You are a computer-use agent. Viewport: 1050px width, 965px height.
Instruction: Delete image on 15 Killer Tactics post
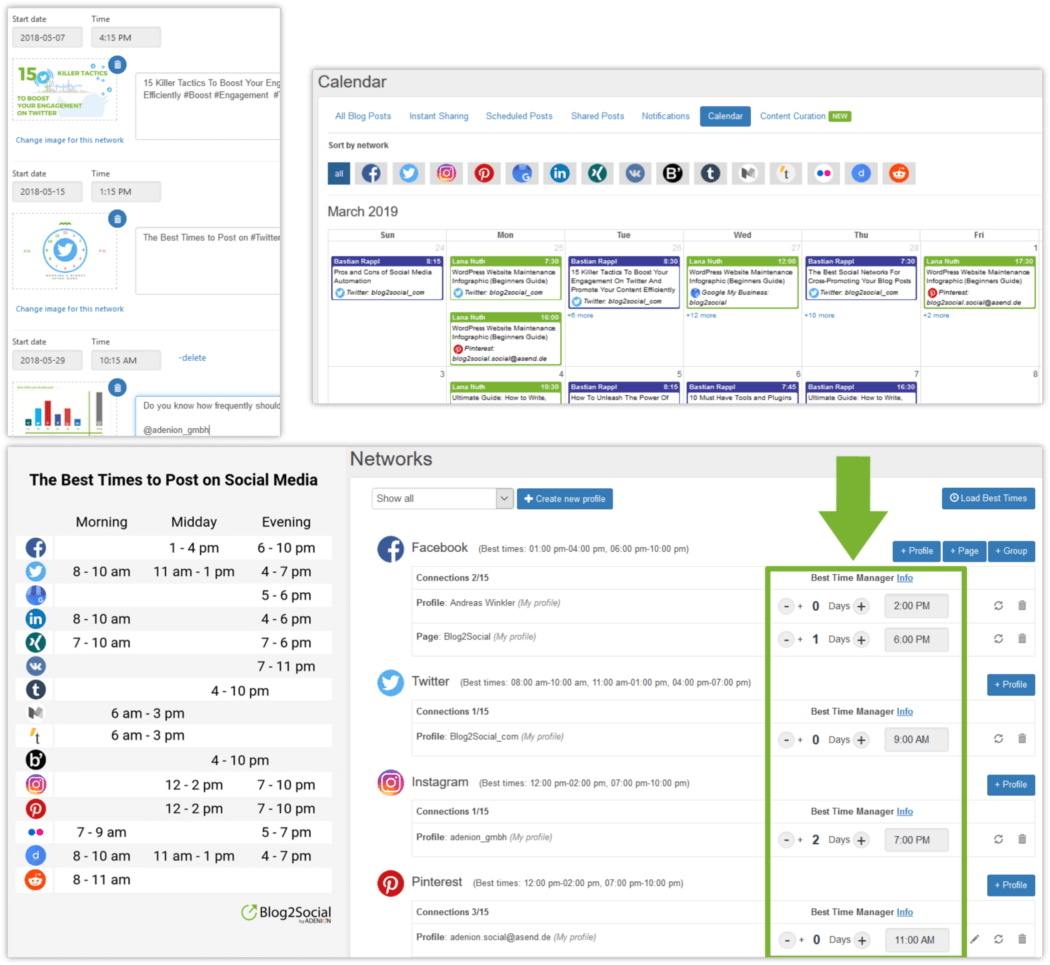pyautogui.click(x=117, y=64)
